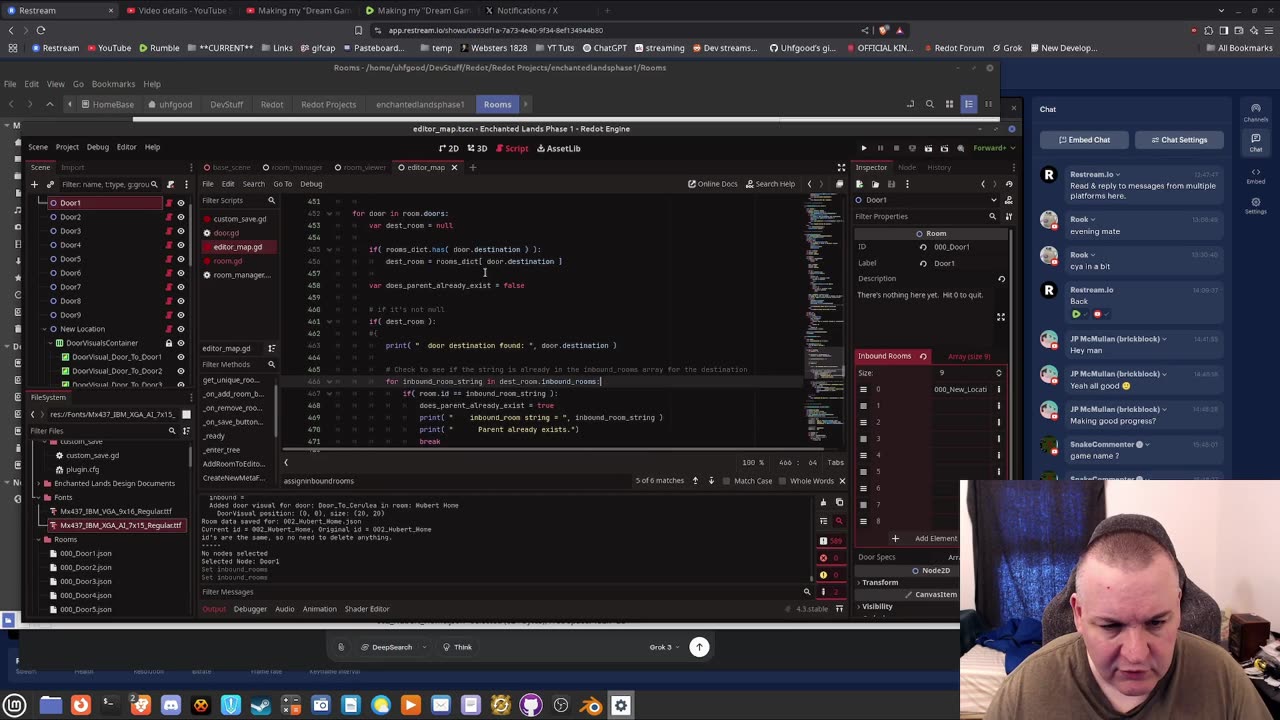Image resolution: width=1280 pixels, height=720 pixels.
Task: Go to next find match arrow
Action: point(711,481)
